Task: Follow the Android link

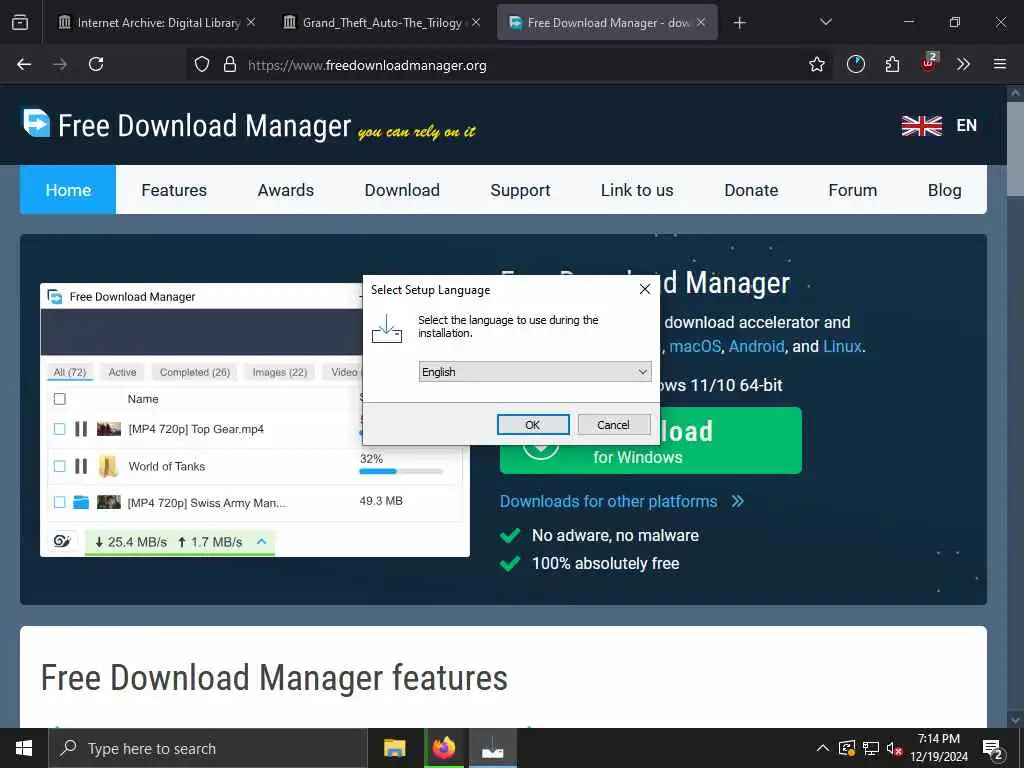Action: point(756,346)
